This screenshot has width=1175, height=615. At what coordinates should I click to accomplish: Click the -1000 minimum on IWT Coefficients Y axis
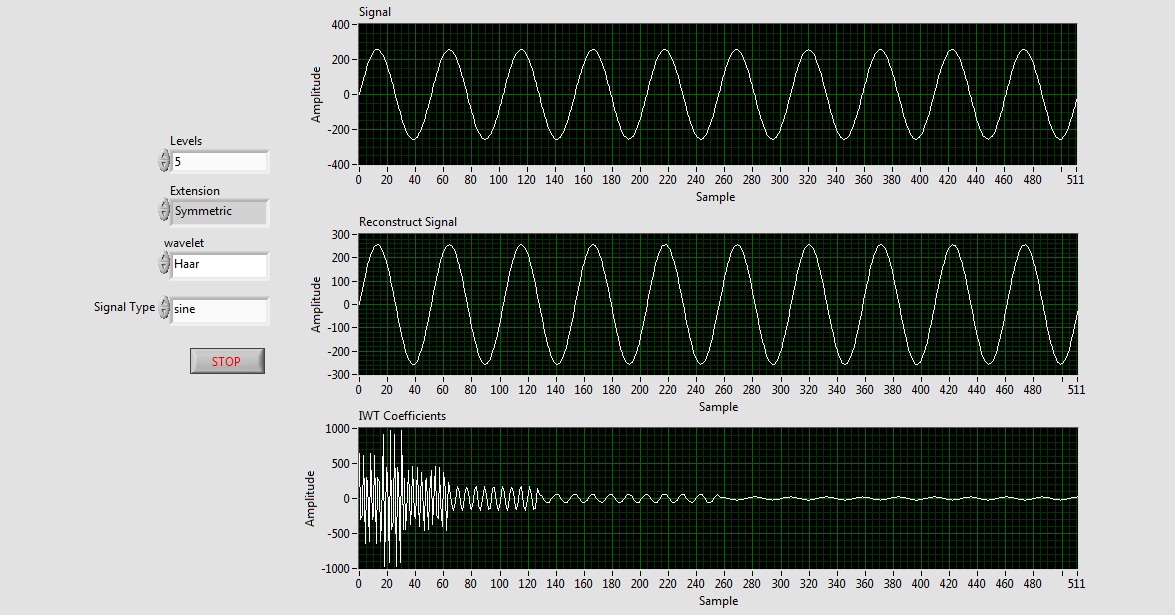[x=335, y=569]
